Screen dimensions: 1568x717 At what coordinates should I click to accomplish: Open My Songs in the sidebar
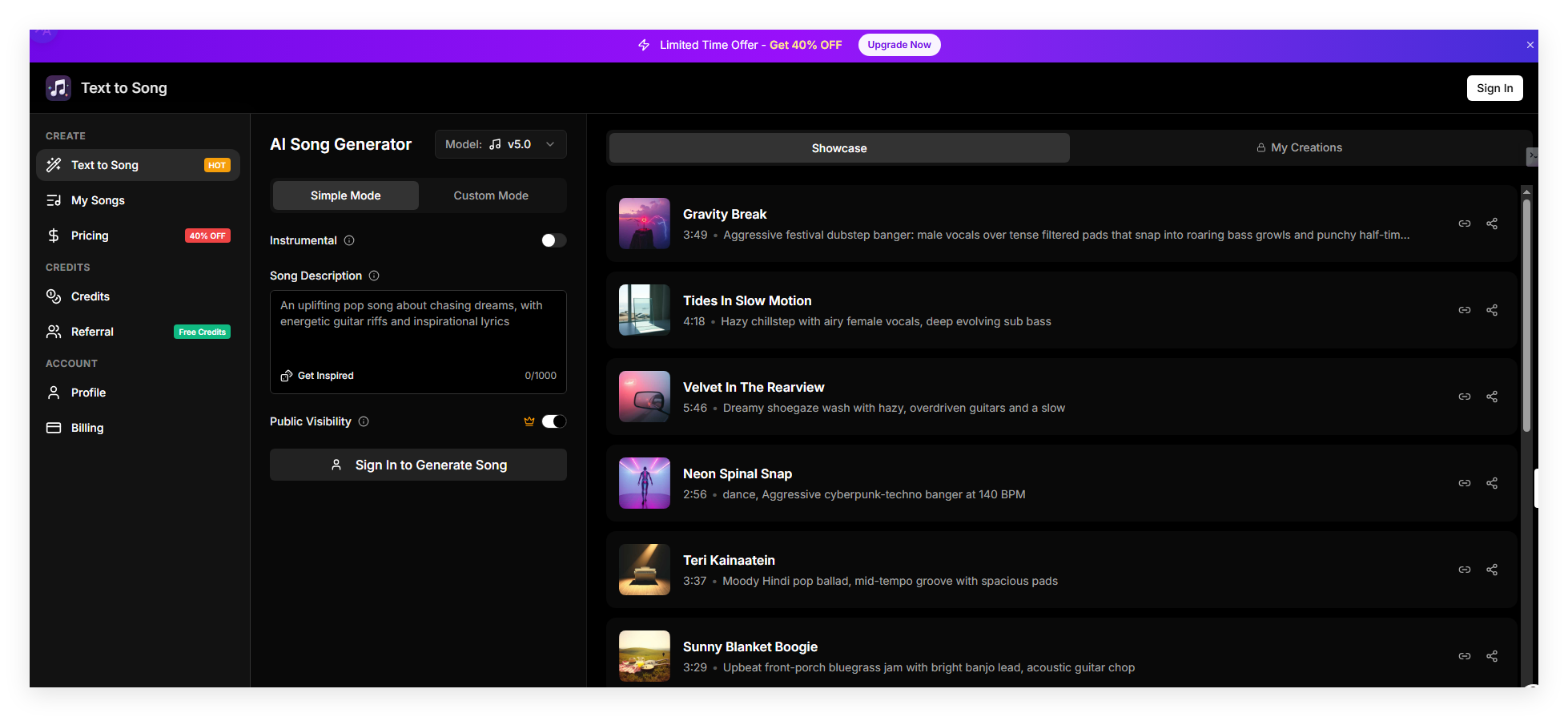98,200
